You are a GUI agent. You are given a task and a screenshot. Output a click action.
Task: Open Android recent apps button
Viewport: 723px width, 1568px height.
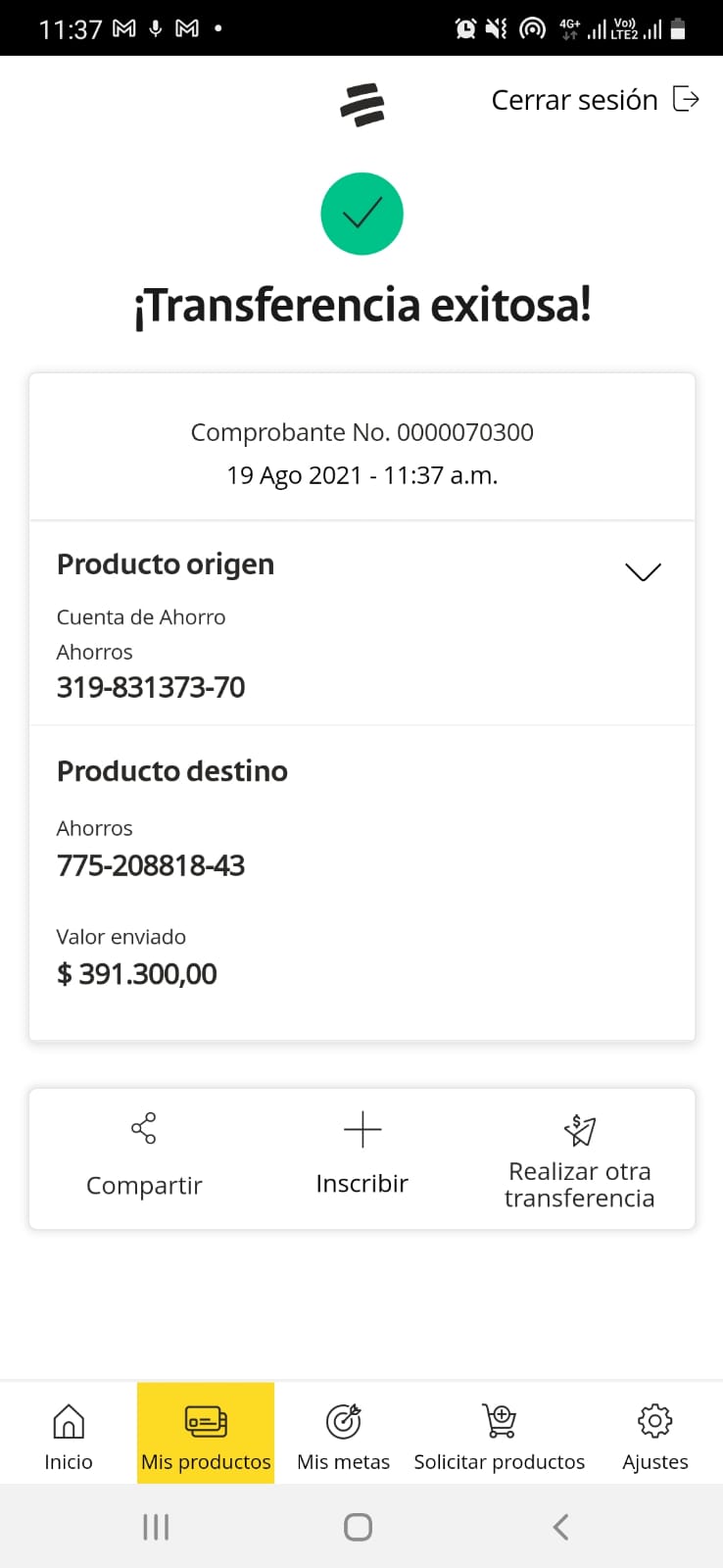[156, 1527]
